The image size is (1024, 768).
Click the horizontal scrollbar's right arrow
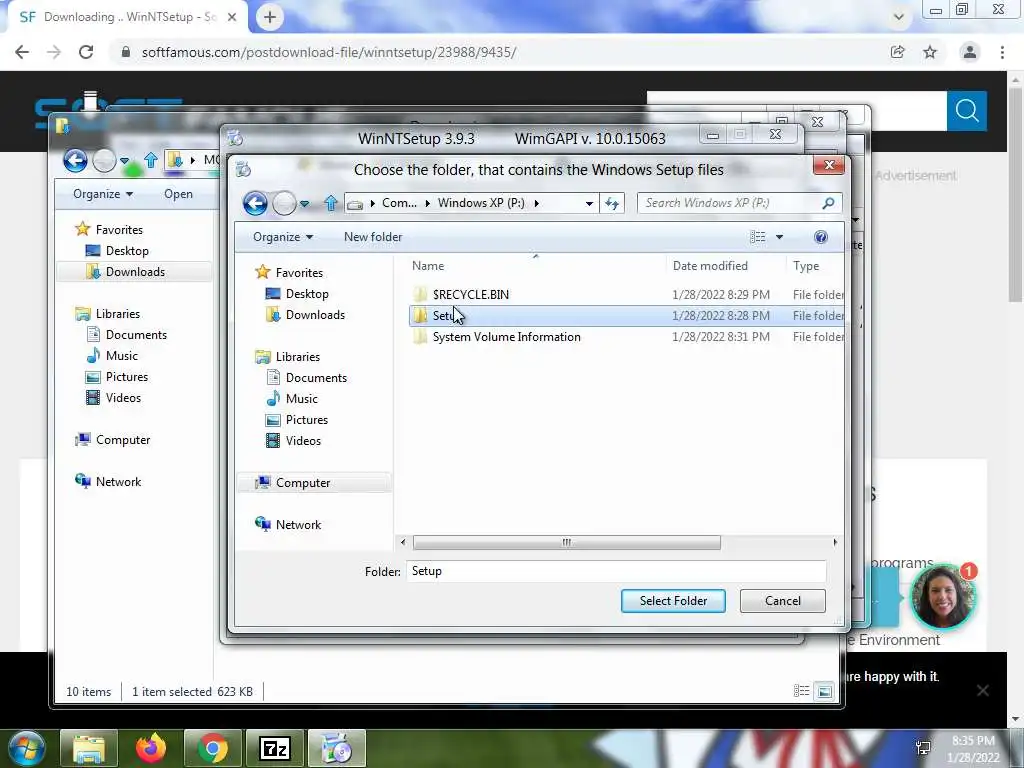(835, 543)
